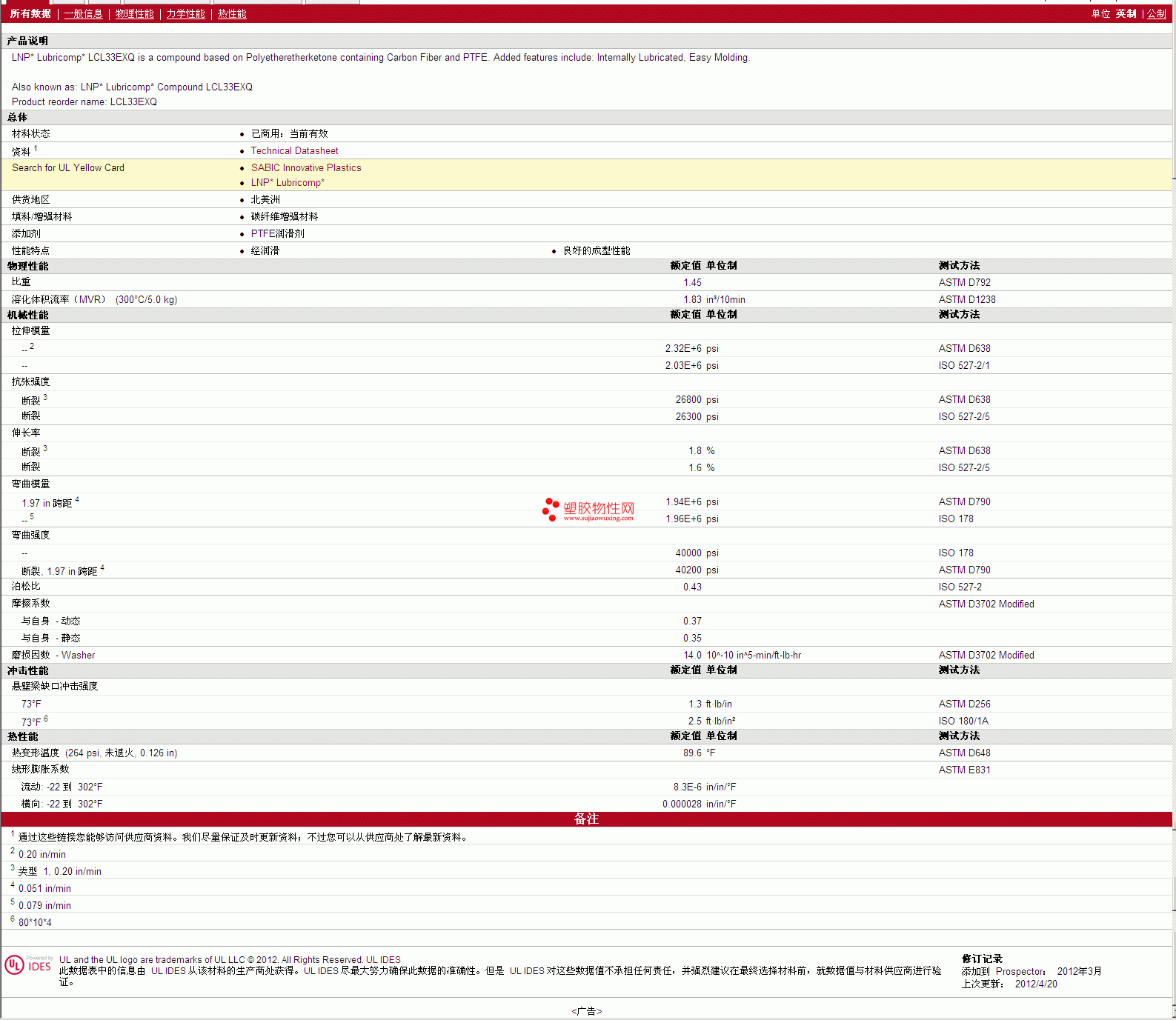Select footnote 6 text 80*10*4
The height and width of the screenshot is (1020, 1176).
tap(35, 922)
